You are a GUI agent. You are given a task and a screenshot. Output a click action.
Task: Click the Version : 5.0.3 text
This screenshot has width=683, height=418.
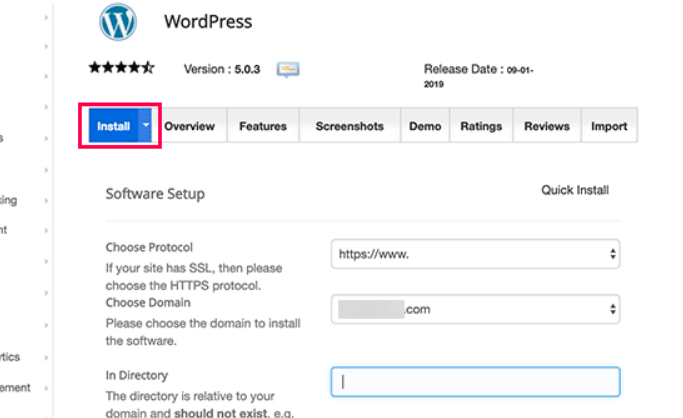point(222,69)
